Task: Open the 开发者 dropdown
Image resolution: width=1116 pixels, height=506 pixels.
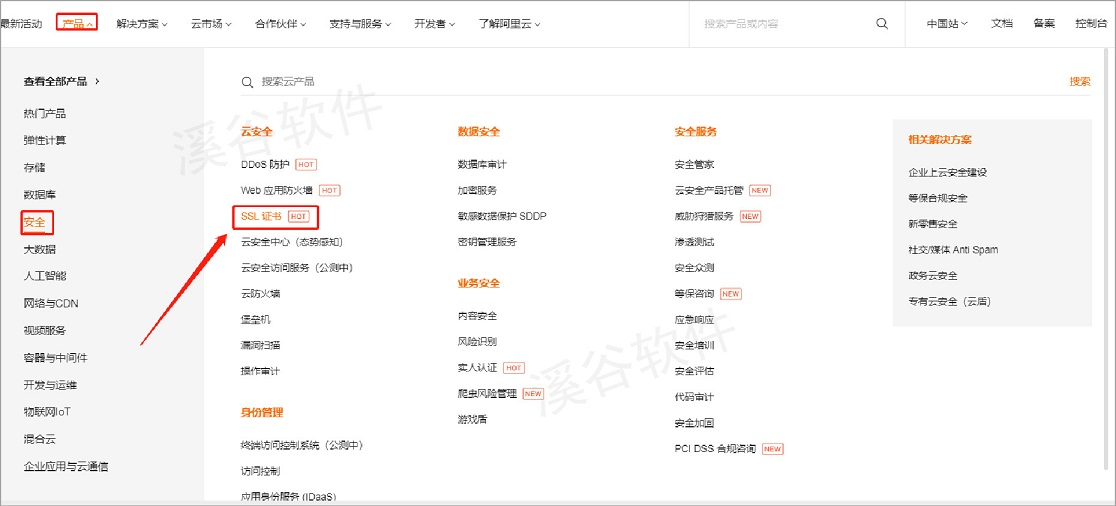Action: click(435, 23)
